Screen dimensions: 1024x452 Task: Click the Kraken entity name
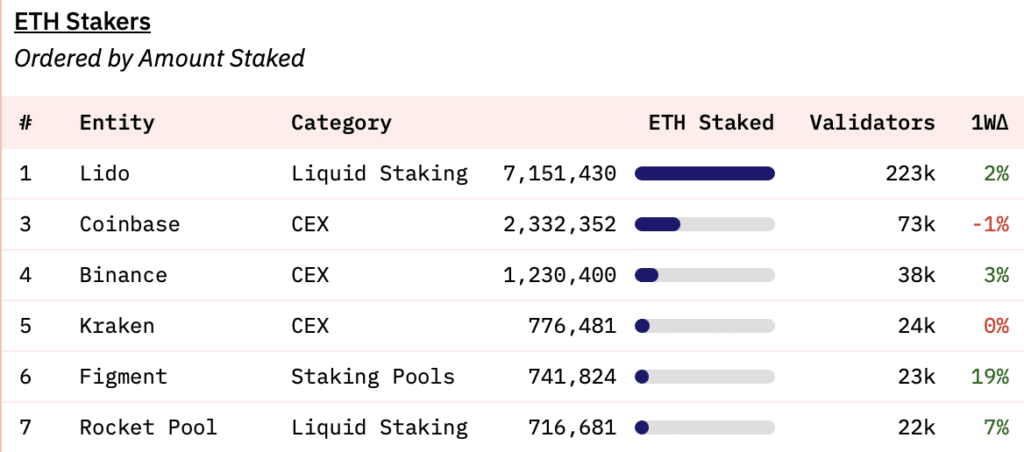click(x=117, y=326)
